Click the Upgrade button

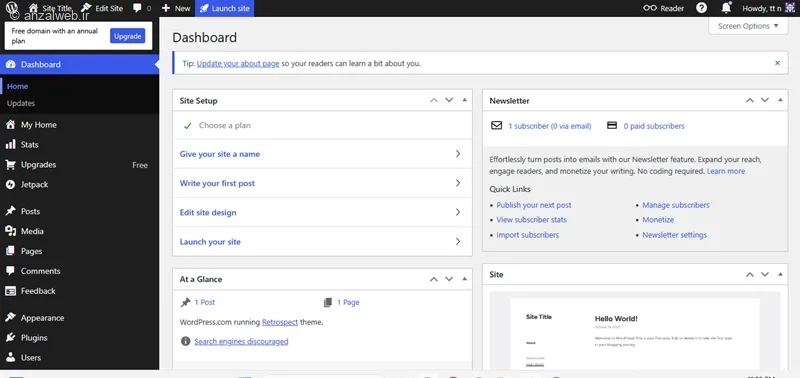128,36
